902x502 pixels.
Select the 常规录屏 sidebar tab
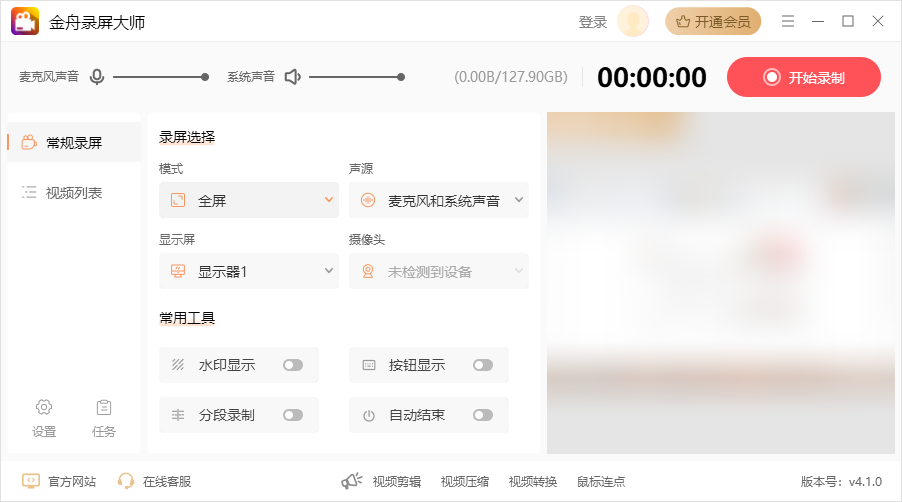74,142
